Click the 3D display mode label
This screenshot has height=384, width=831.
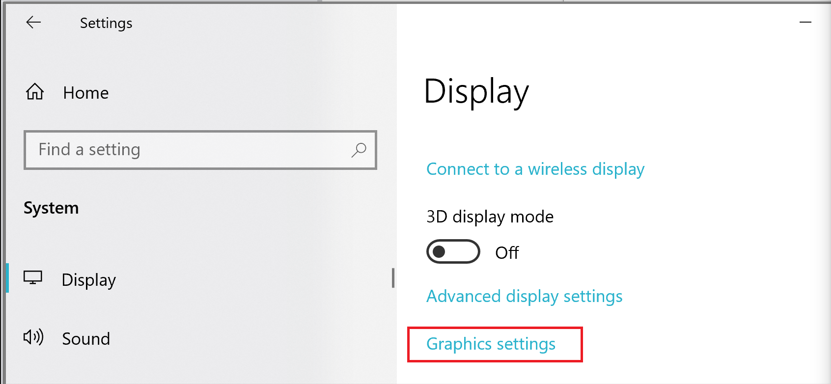[x=490, y=217]
